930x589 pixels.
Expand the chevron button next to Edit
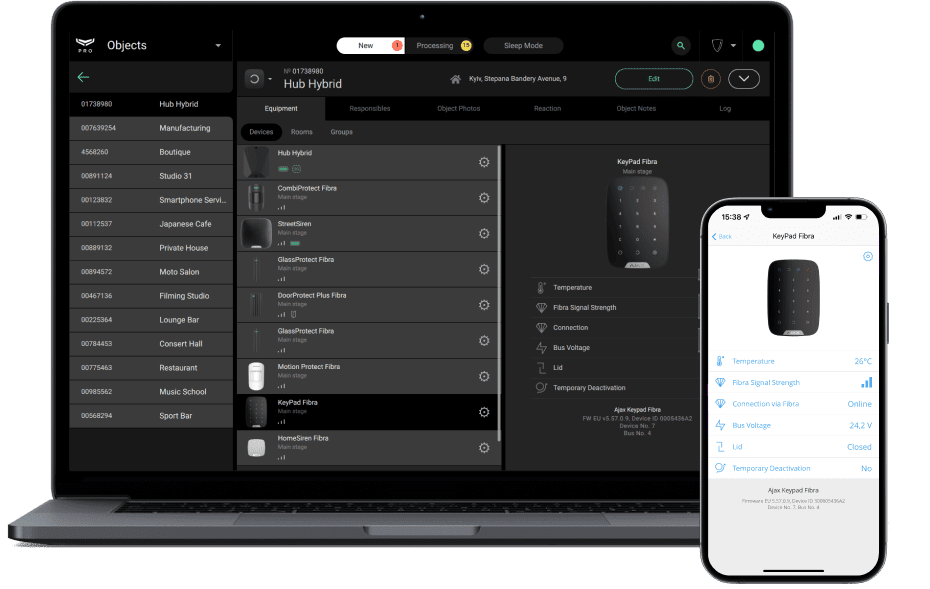tap(744, 79)
